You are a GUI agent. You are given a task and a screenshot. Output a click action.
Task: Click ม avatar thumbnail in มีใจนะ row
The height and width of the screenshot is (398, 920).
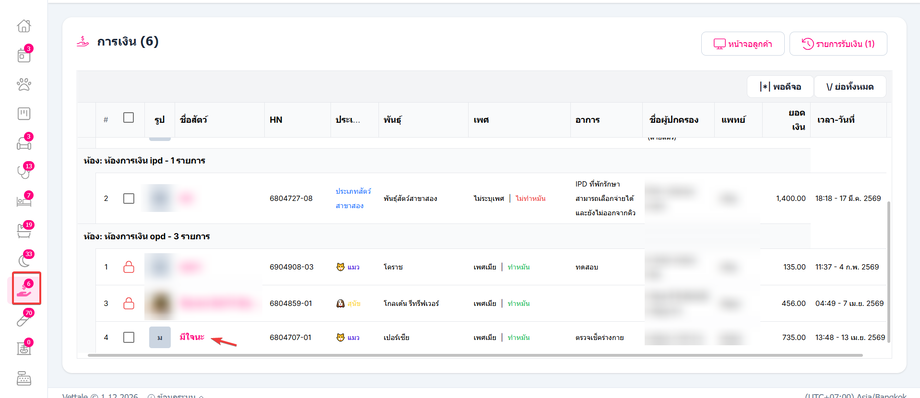tap(160, 338)
